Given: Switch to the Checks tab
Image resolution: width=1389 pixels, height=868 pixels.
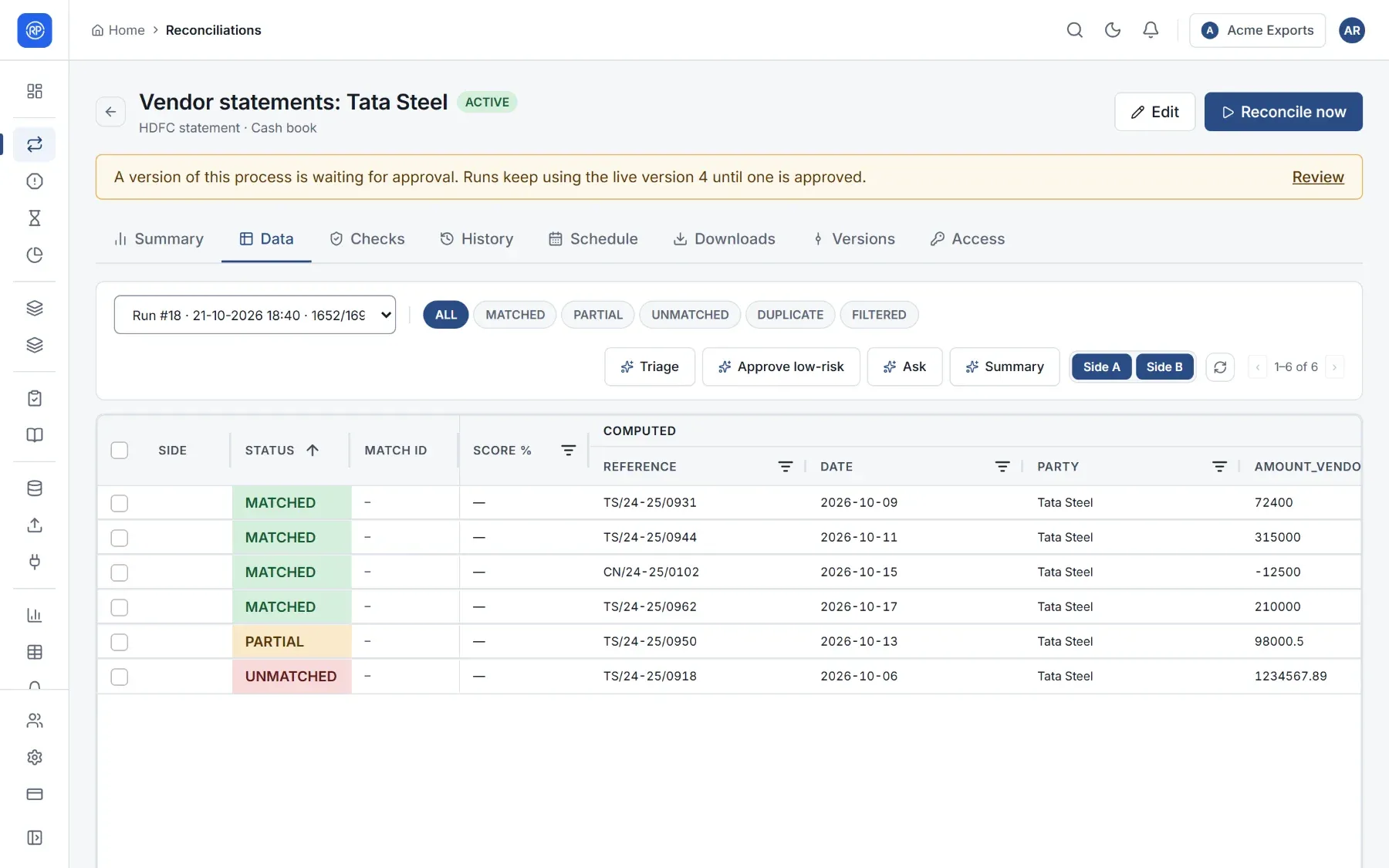Looking at the screenshot, I should (367, 239).
